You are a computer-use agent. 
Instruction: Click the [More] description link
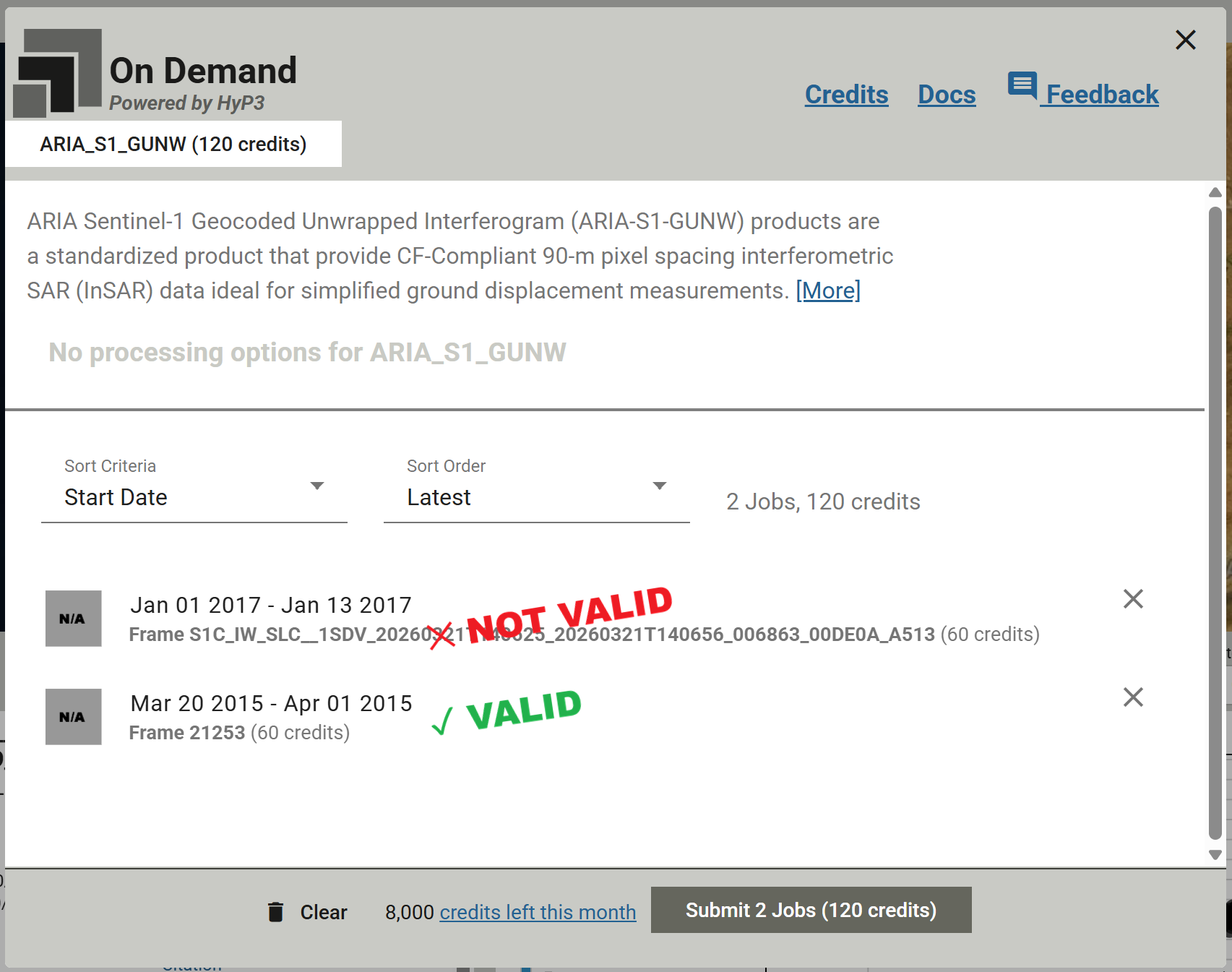[x=827, y=291]
